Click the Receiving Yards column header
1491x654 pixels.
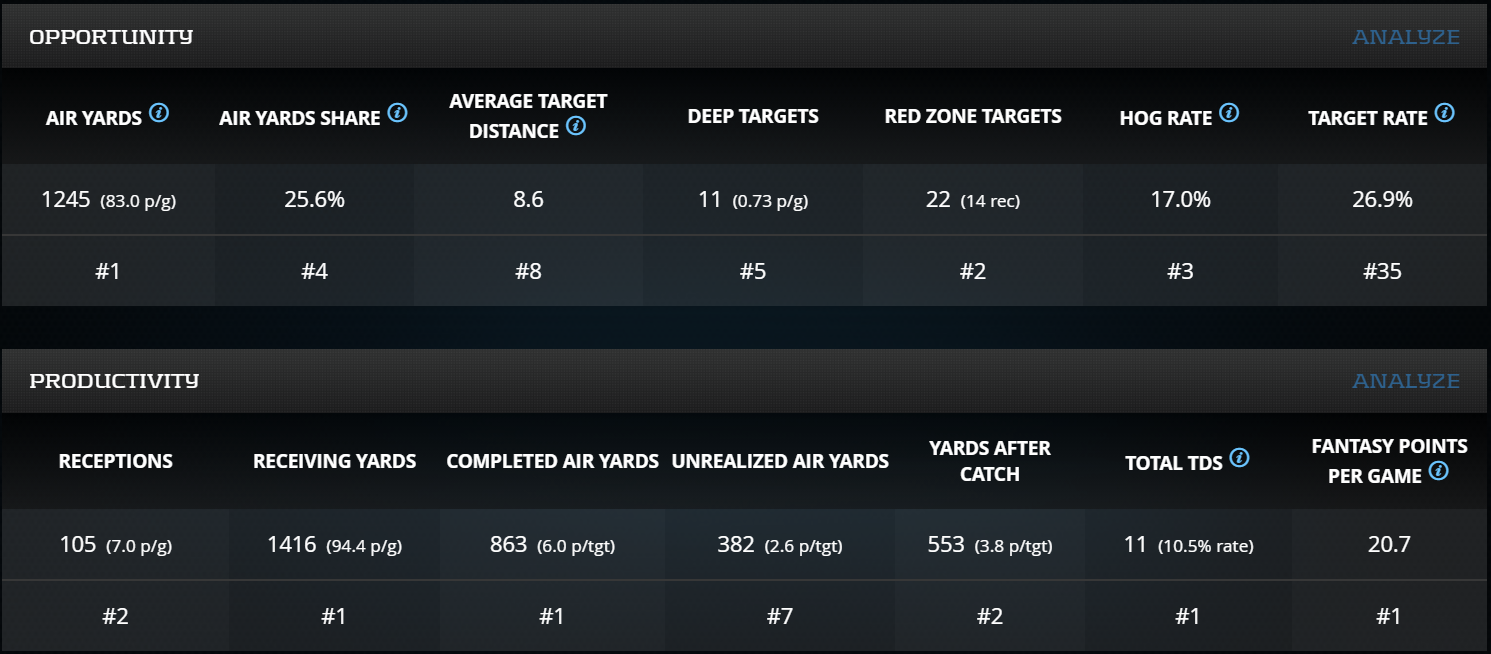334,462
